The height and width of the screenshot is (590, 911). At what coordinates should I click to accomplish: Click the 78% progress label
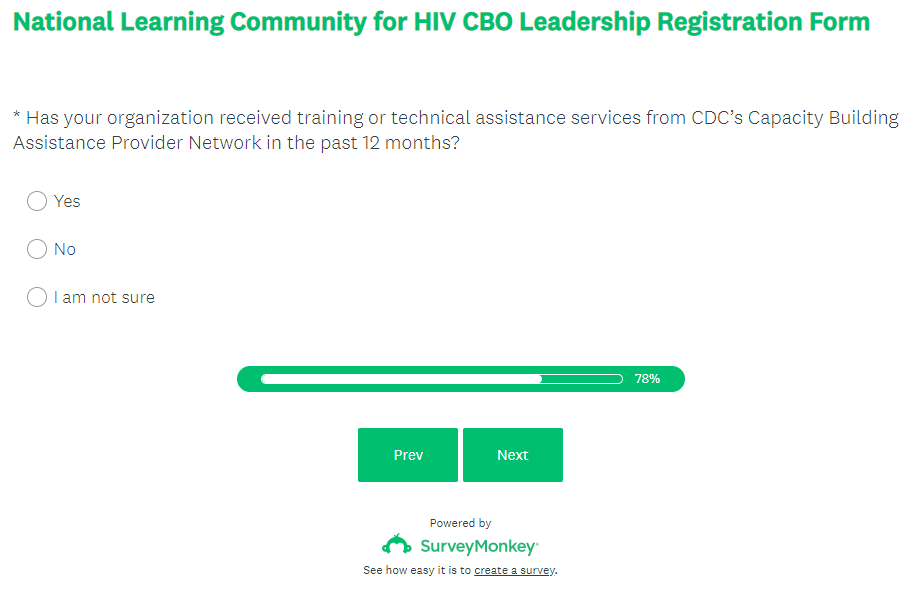(647, 379)
